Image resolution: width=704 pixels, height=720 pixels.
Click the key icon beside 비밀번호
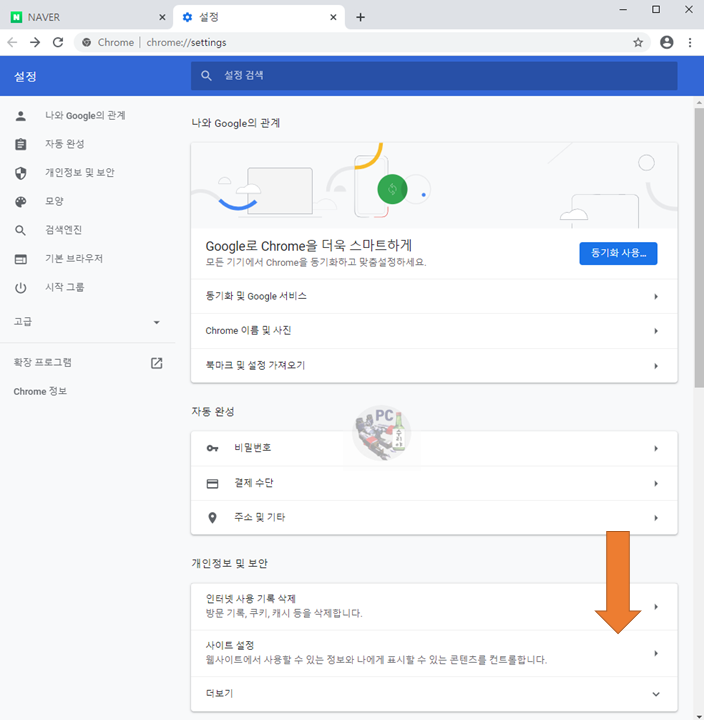pyautogui.click(x=212, y=448)
